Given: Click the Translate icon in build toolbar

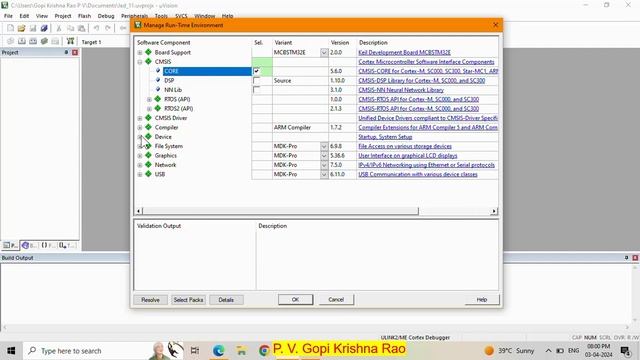Looking at the screenshot, I should 10,41.
